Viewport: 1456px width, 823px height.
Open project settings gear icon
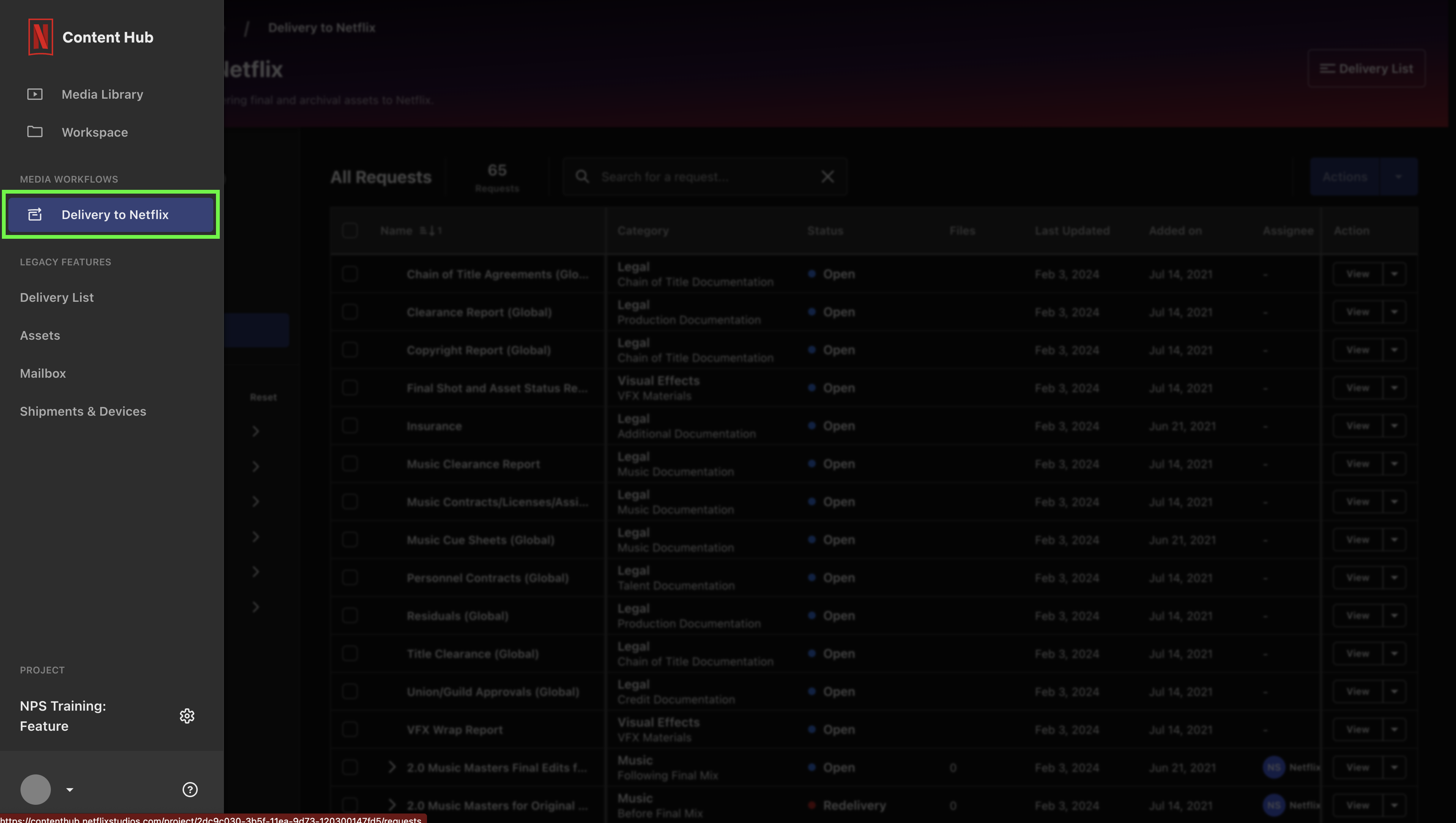[x=187, y=716]
